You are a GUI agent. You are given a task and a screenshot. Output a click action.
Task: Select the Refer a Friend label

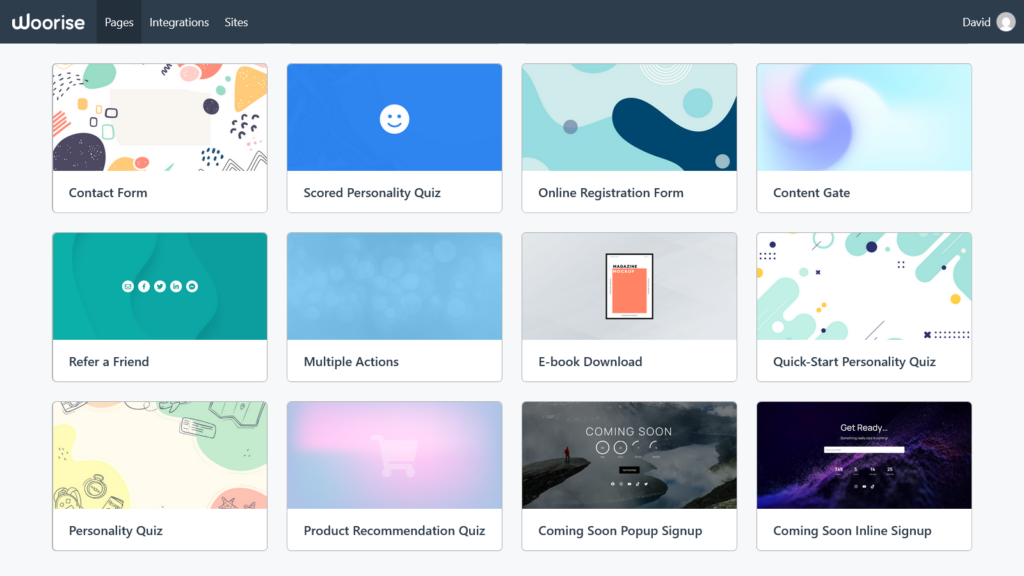tap(109, 362)
